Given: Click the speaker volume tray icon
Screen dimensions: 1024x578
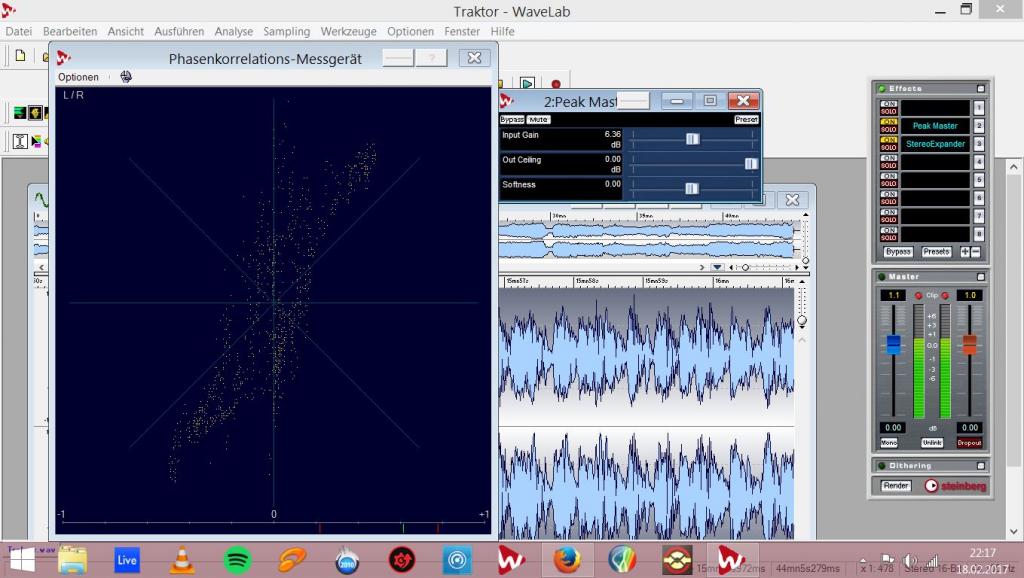Looking at the screenshot, I should point(910,561).
